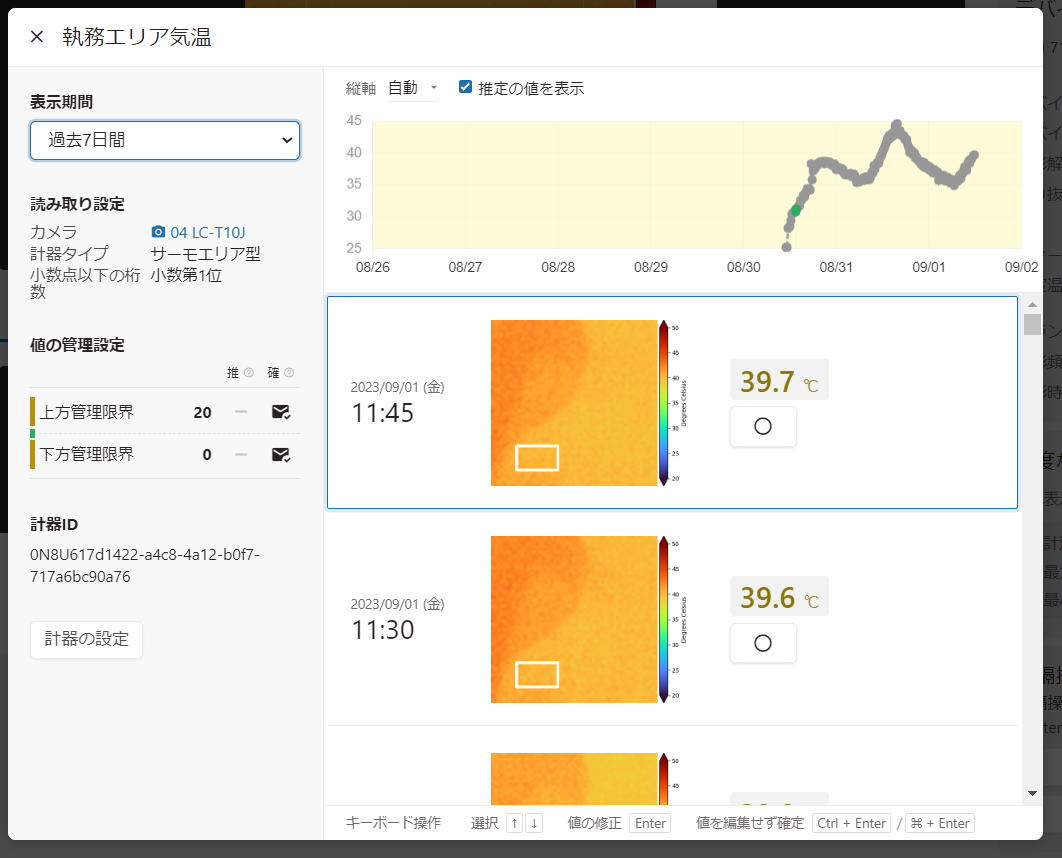
Task: Click the scrollbar up arrow in readings list
Action: point(1032,305)
